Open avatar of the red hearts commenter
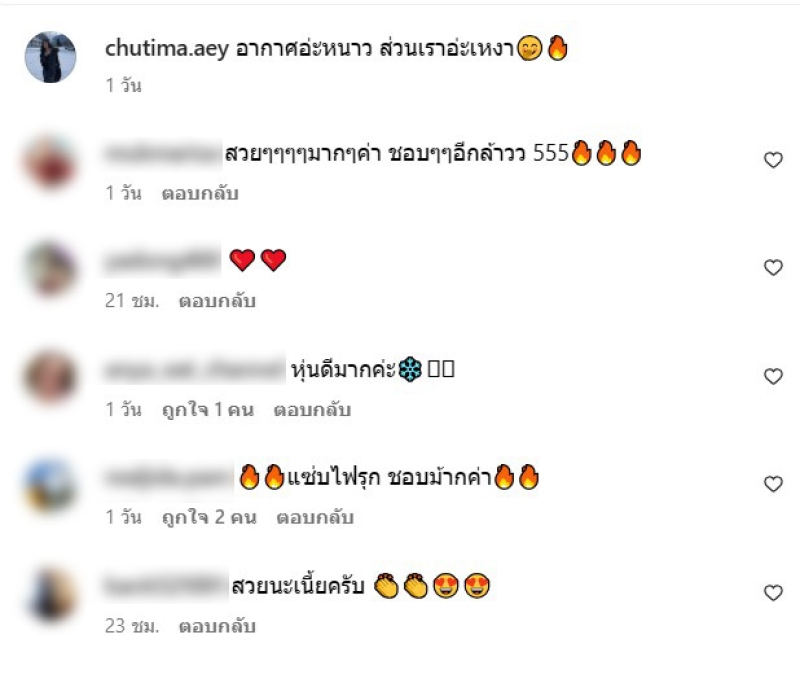This screenshot has width=800, height=674. point(51,269)
